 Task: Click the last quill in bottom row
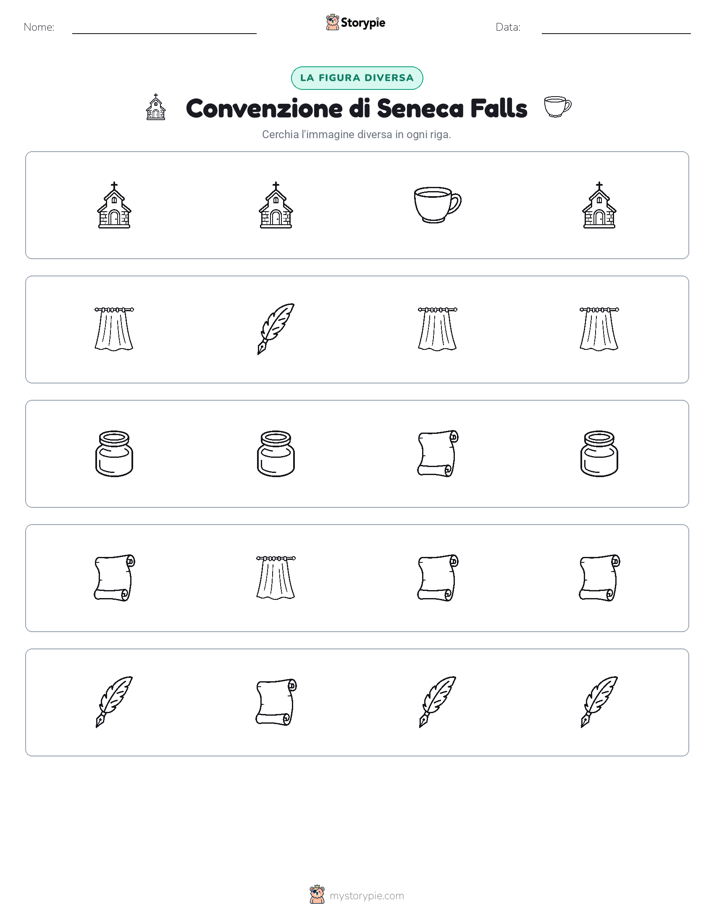click(599, 702)
